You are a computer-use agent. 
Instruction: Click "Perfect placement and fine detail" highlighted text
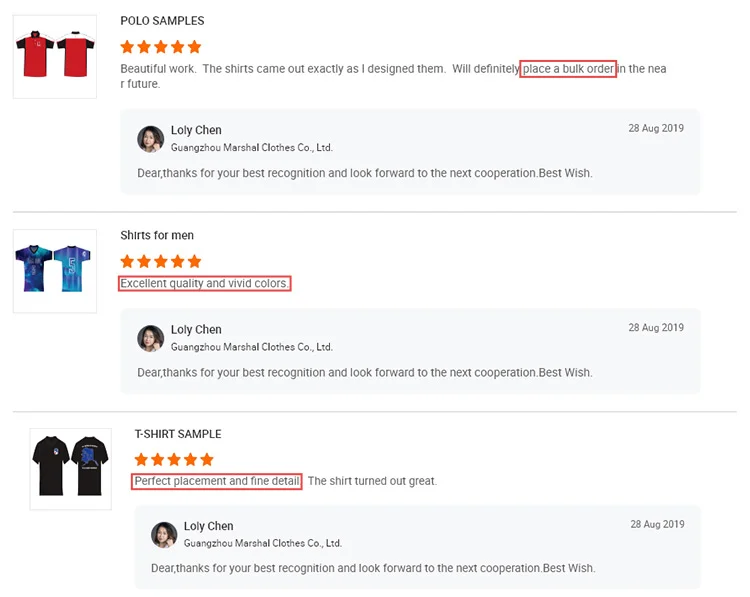pyautogui.click(x=217, y=481)
